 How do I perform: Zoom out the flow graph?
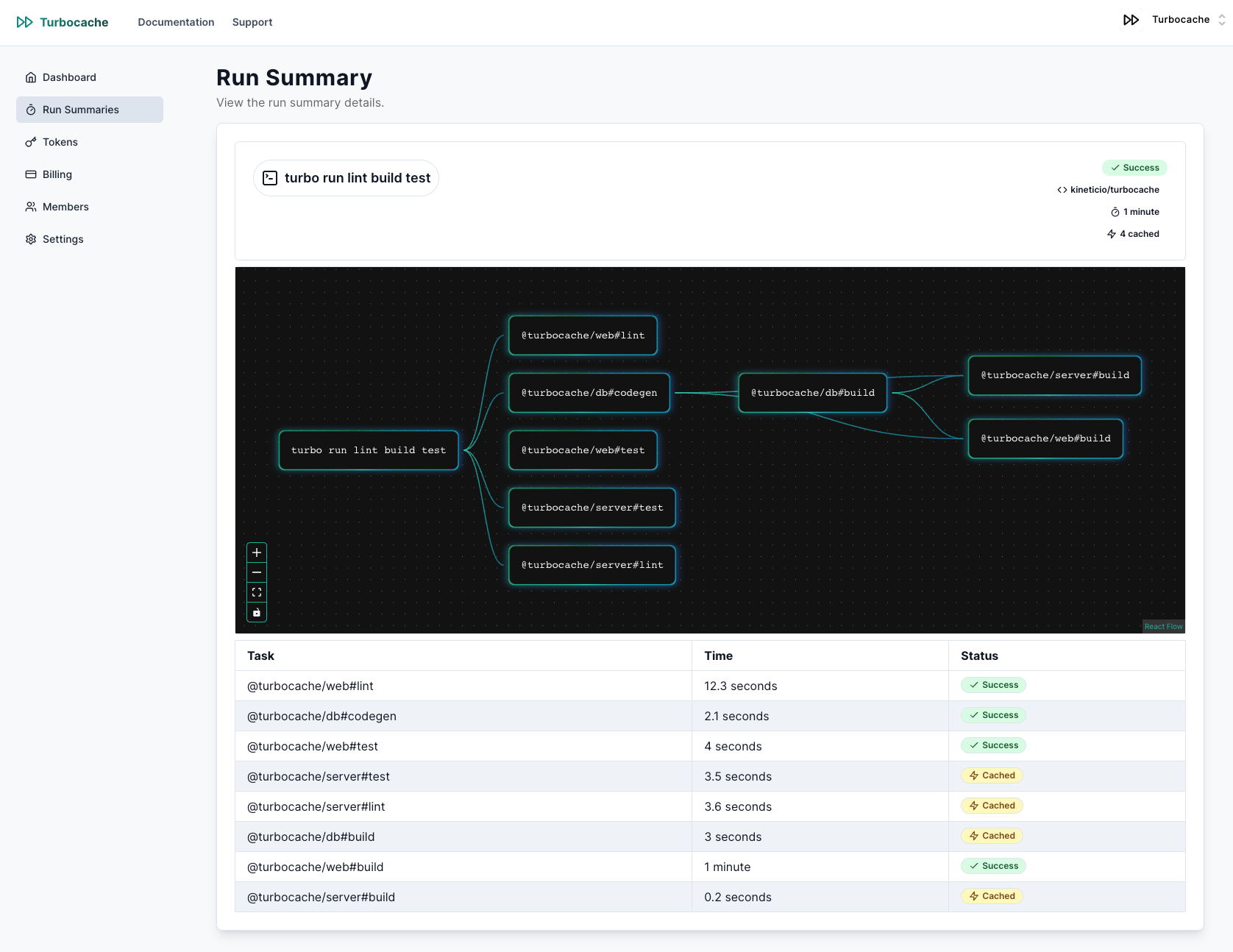click(x=257, y=572)
